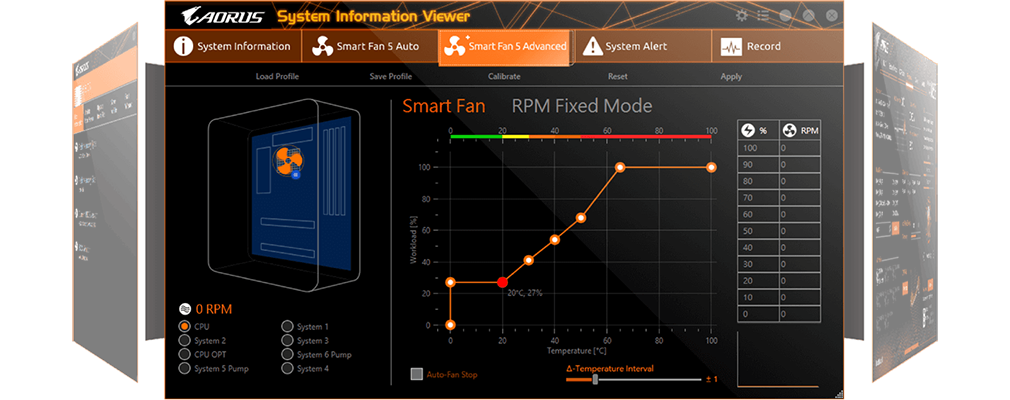This screenshot has width=1010, height=400.
Task: Click the 20°C, 27% point label
Action: tap(524, 293)
